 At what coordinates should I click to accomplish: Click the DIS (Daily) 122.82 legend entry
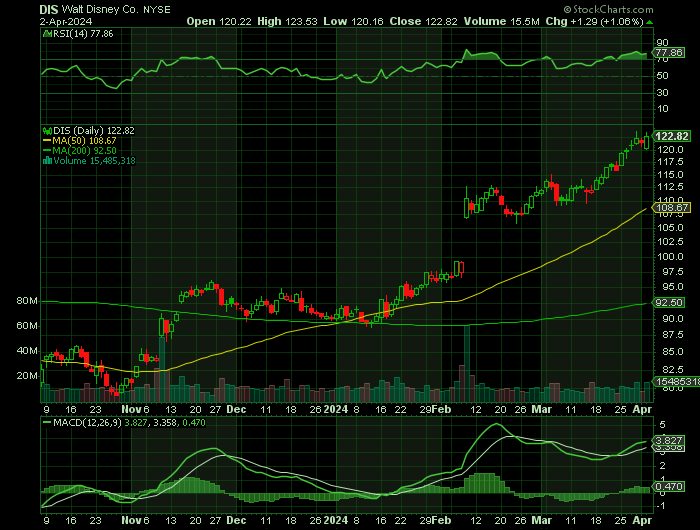(x=94, y=131)
